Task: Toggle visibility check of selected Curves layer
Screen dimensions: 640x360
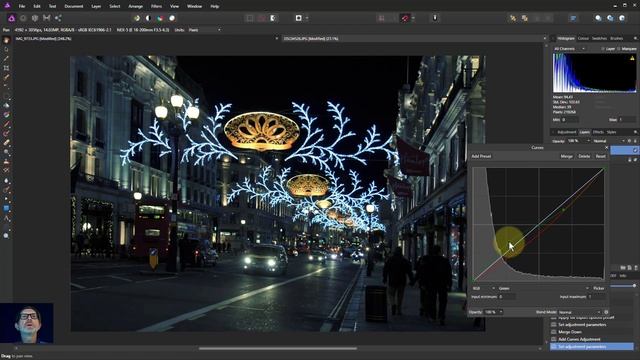Action: [x=635, y=150]
